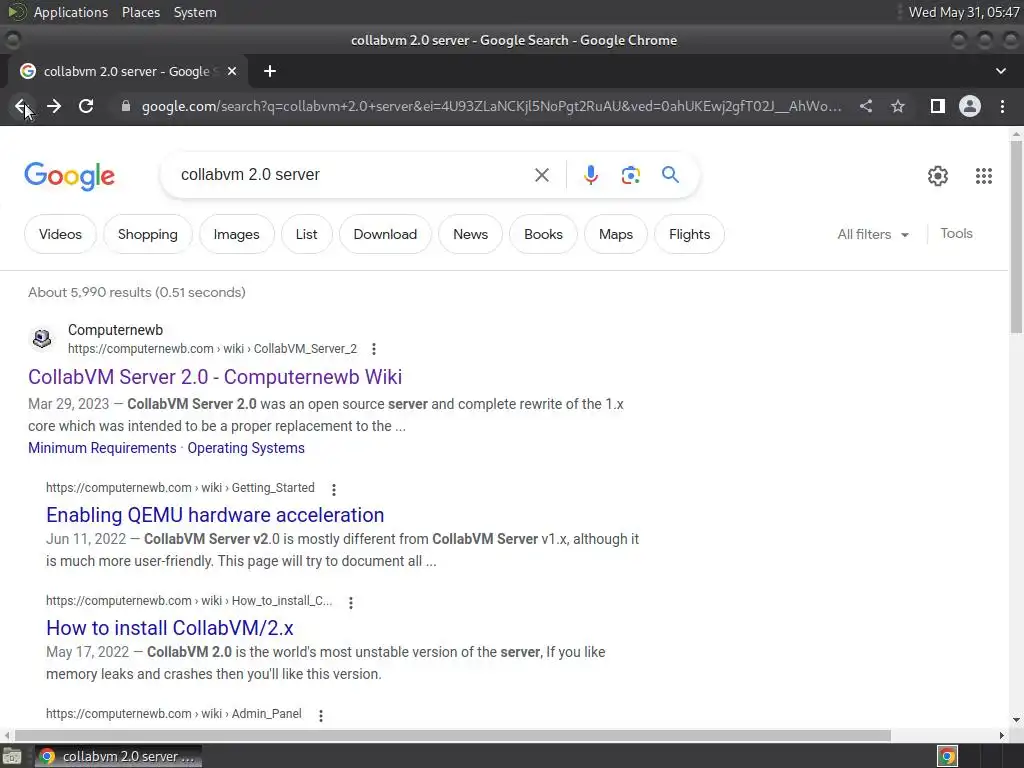Open the Operating Systems sublink
This screenshot has width=1024, height=768.
246,448
